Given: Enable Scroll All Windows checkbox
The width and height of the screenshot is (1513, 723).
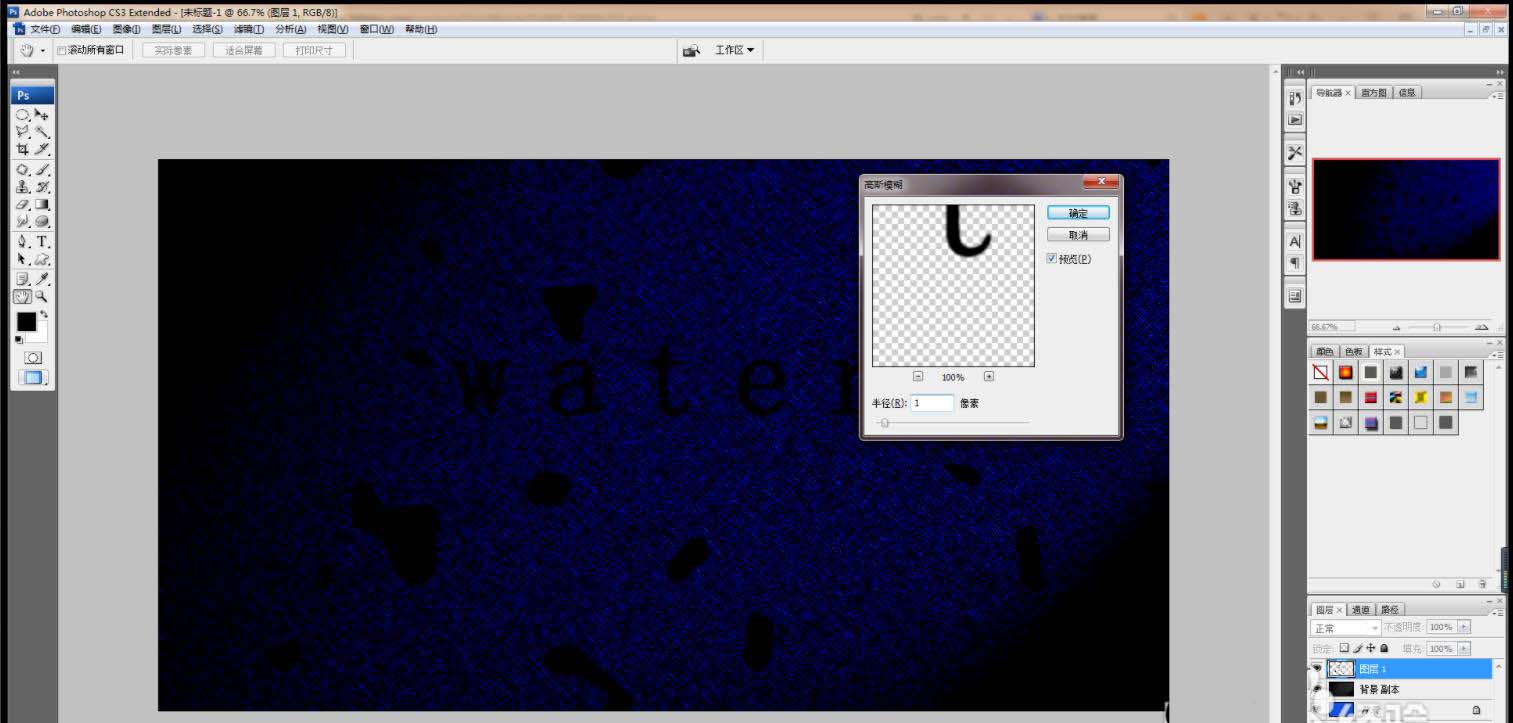Looking at the screenshot, I should click(x=61, y=50).
